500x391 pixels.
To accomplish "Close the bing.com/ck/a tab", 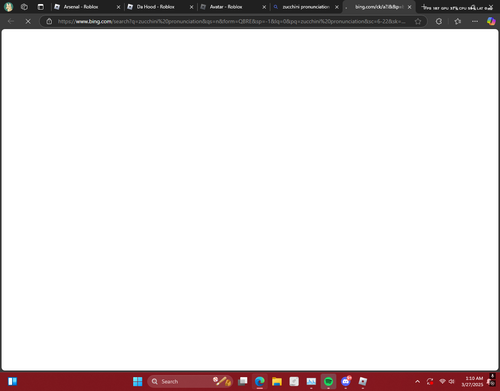I will [410, 7].
